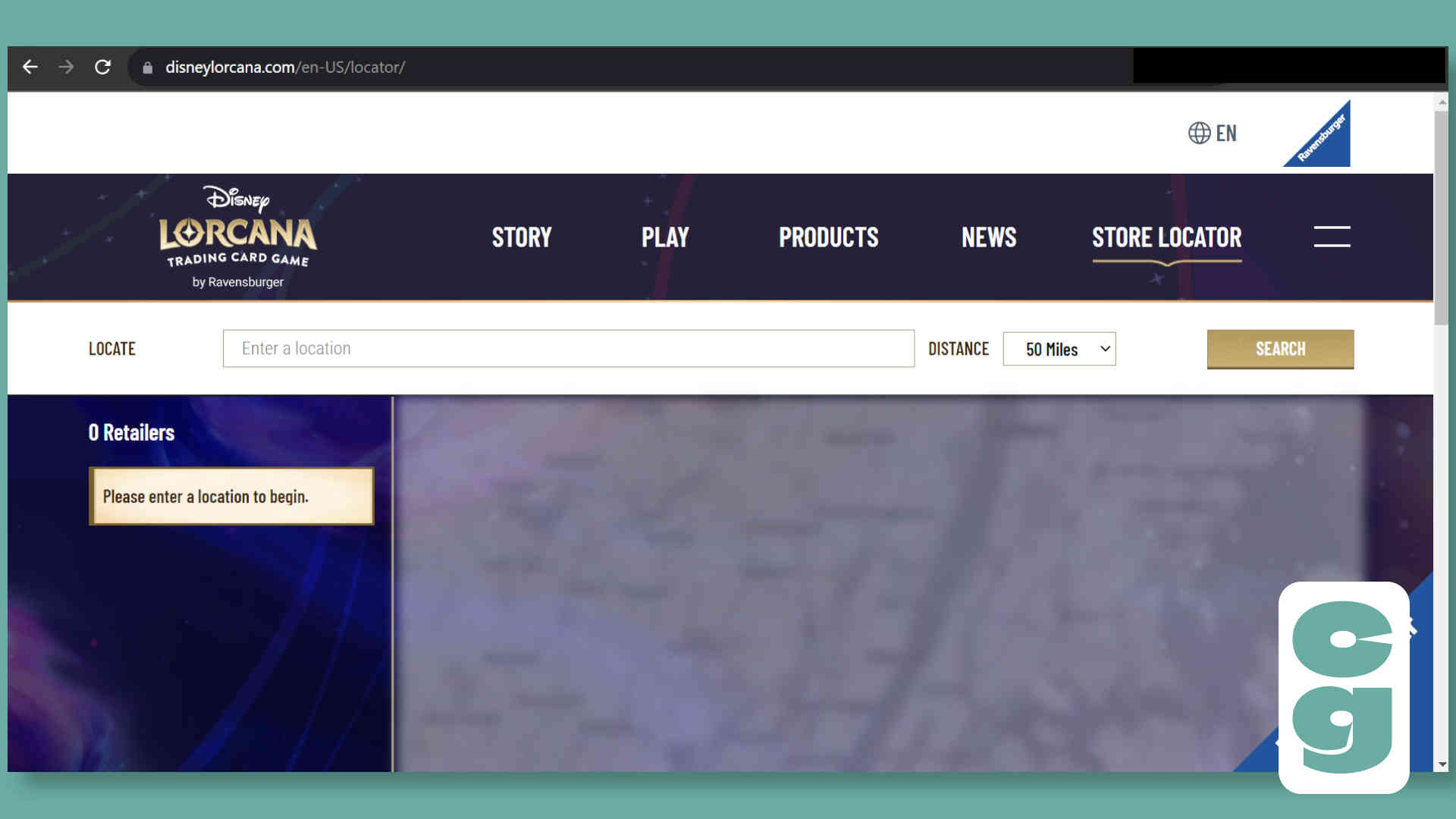The height and width of the screenshot is (819, 1456).
Task: Click the page scroll down arrow
Action: (x=1442, y=764)
